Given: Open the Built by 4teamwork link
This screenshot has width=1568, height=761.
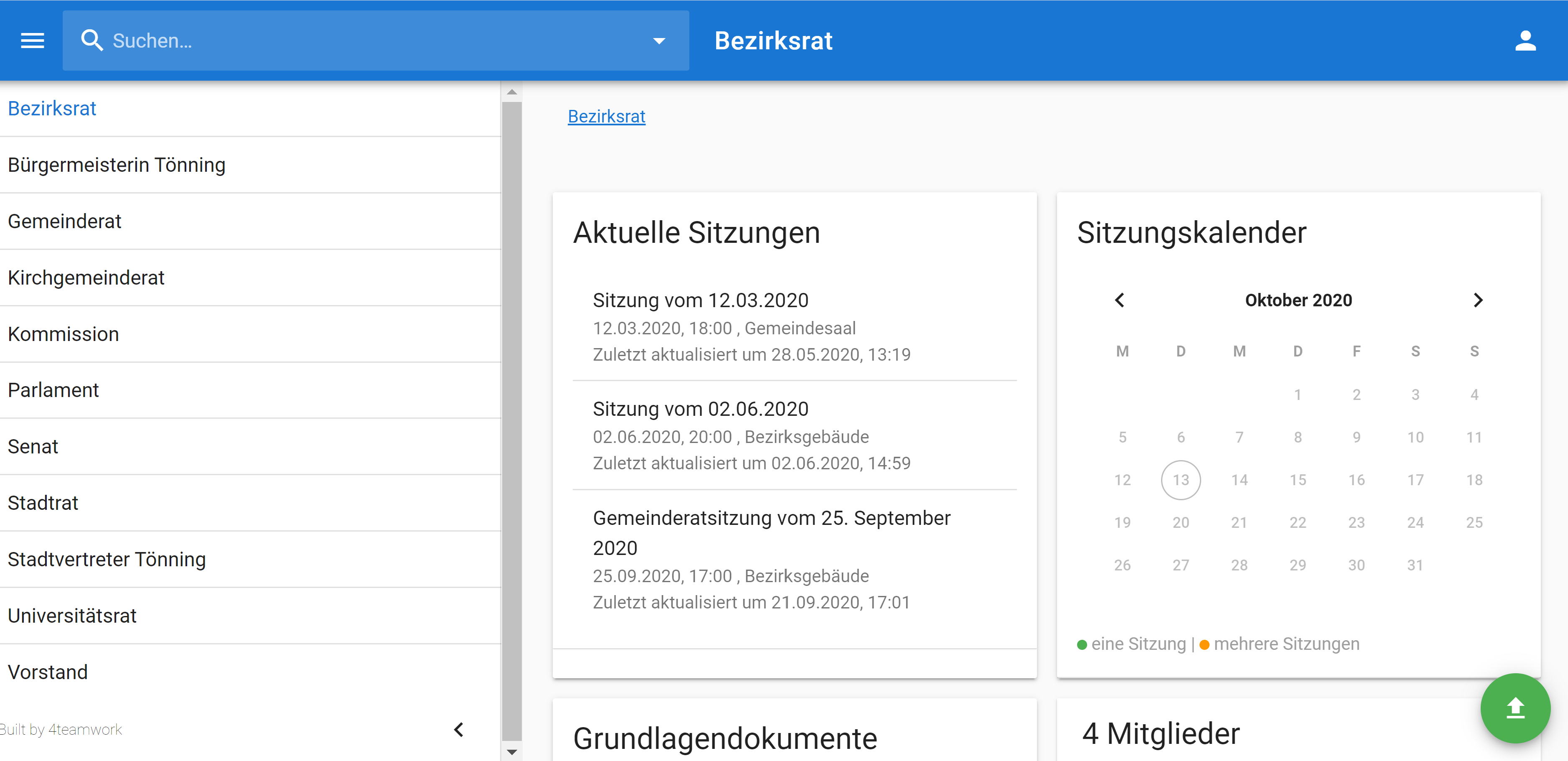Looking at the screenshot, I should tap(61, 729).
